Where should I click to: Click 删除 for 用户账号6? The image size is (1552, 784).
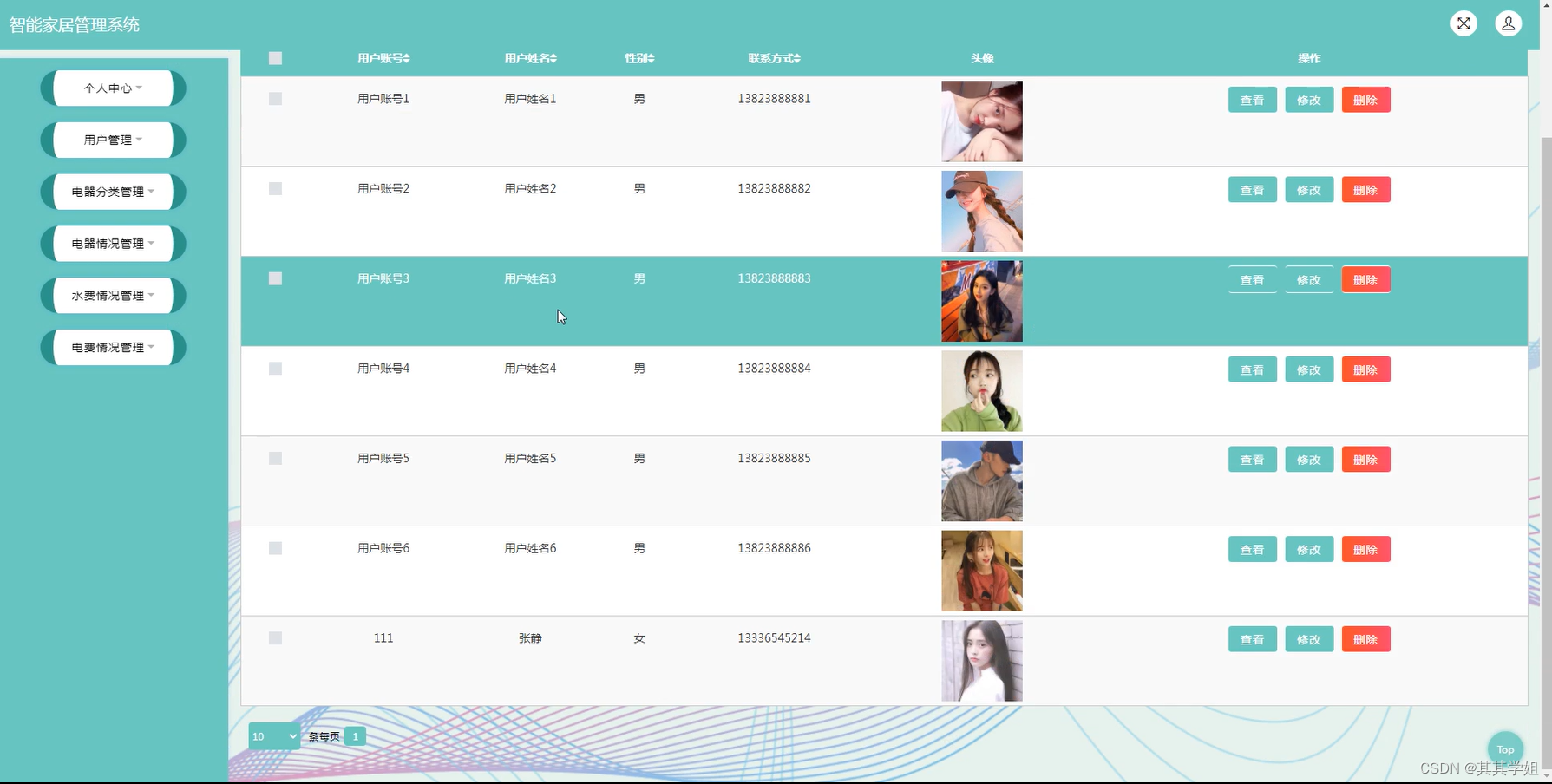point(1365,549)
